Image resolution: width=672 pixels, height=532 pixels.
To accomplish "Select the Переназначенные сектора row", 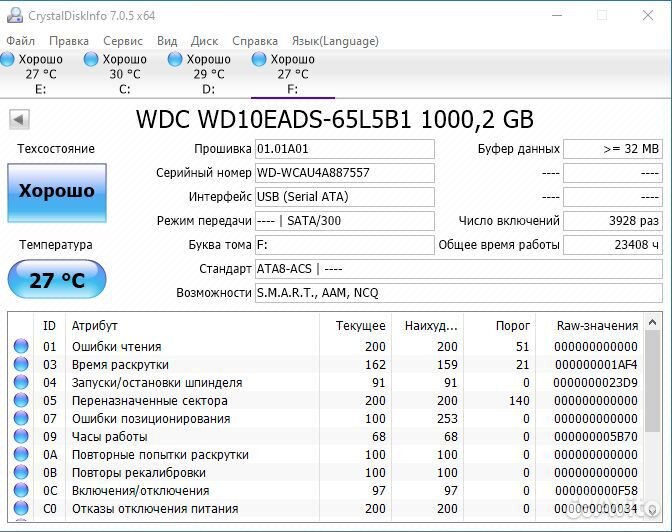I will tap(326, 400).
